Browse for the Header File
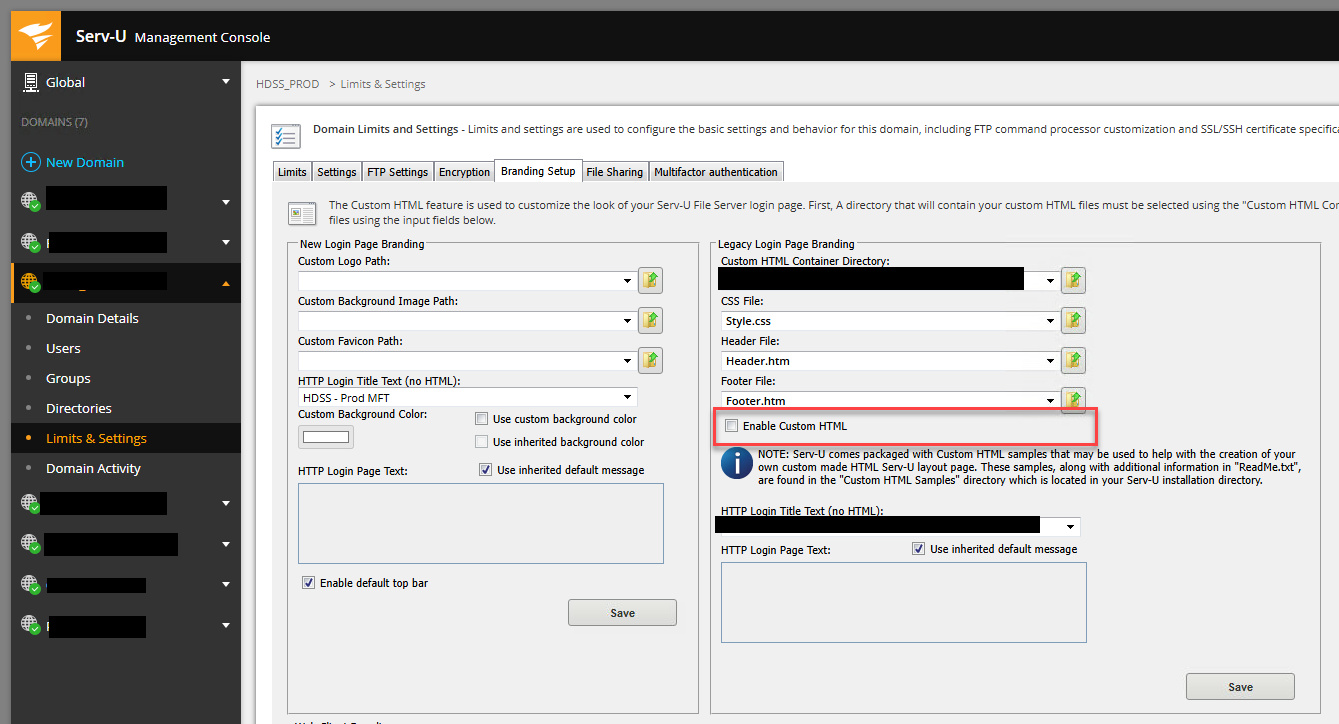Image resolution: width=1339 pixels, height=724 pixels. coord(1074,360)
